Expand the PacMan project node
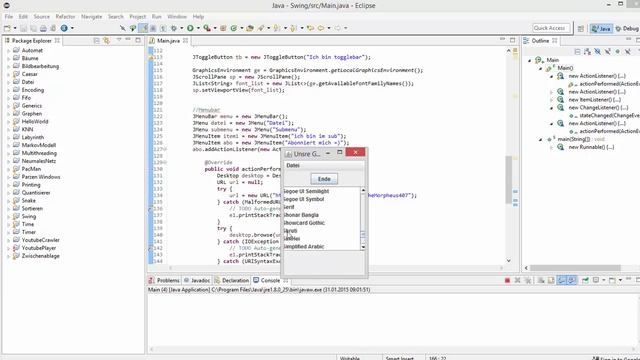 pos(8,169)
